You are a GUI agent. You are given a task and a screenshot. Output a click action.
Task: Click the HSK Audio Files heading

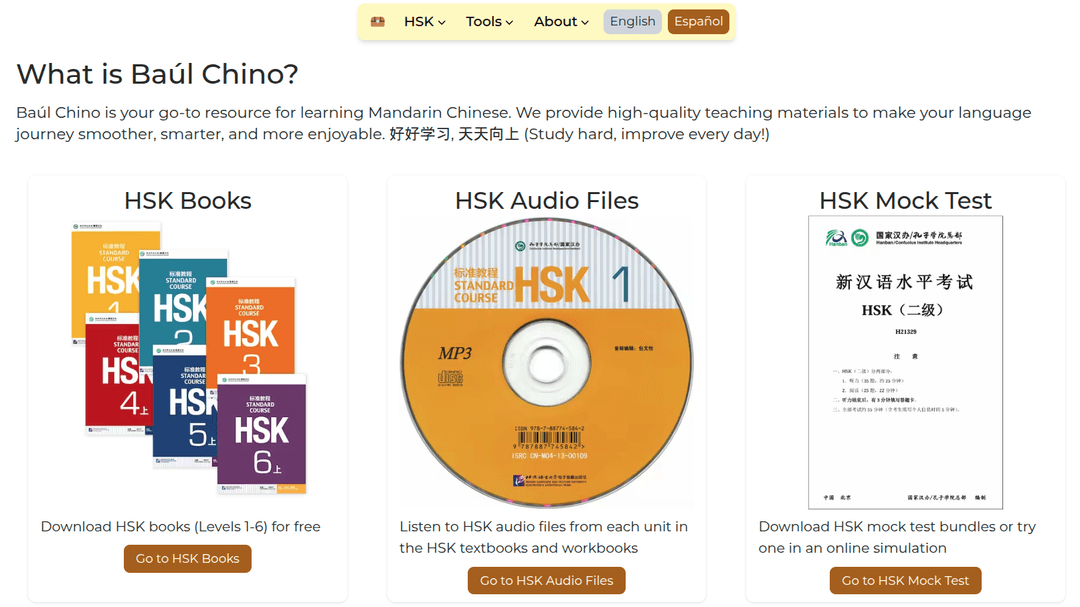546,200
